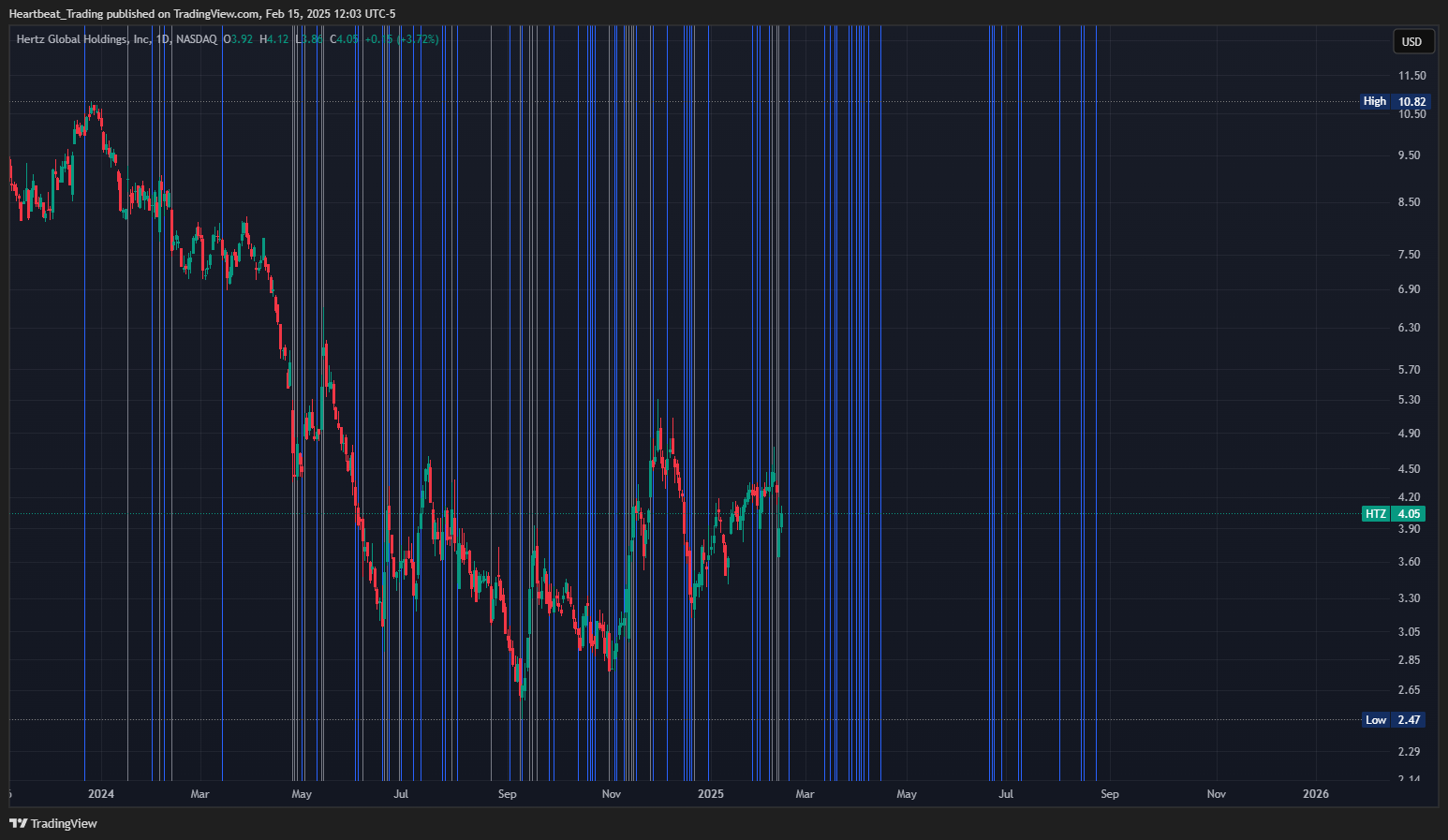The image size is (1448, 840).
Task: Click the close value C4.05
Action: click(345, 39)
